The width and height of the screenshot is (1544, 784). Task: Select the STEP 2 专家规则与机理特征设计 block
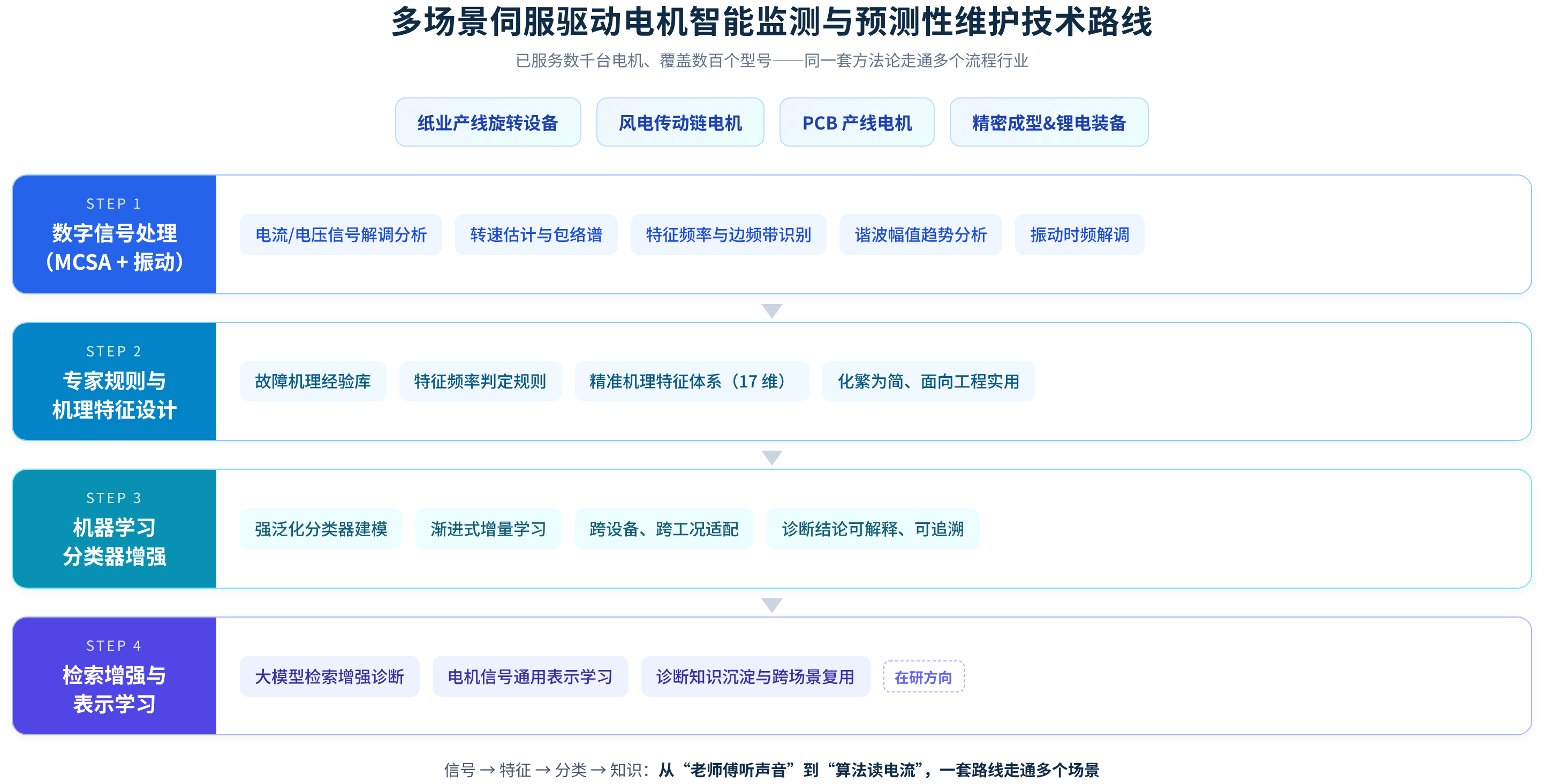pyautogui.click(x=115, y=382)
